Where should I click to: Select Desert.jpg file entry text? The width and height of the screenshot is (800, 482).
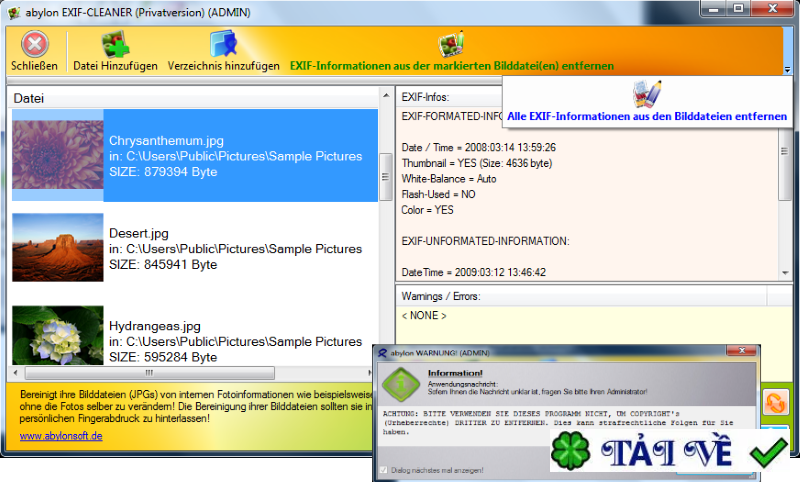(x=235, y=249)
